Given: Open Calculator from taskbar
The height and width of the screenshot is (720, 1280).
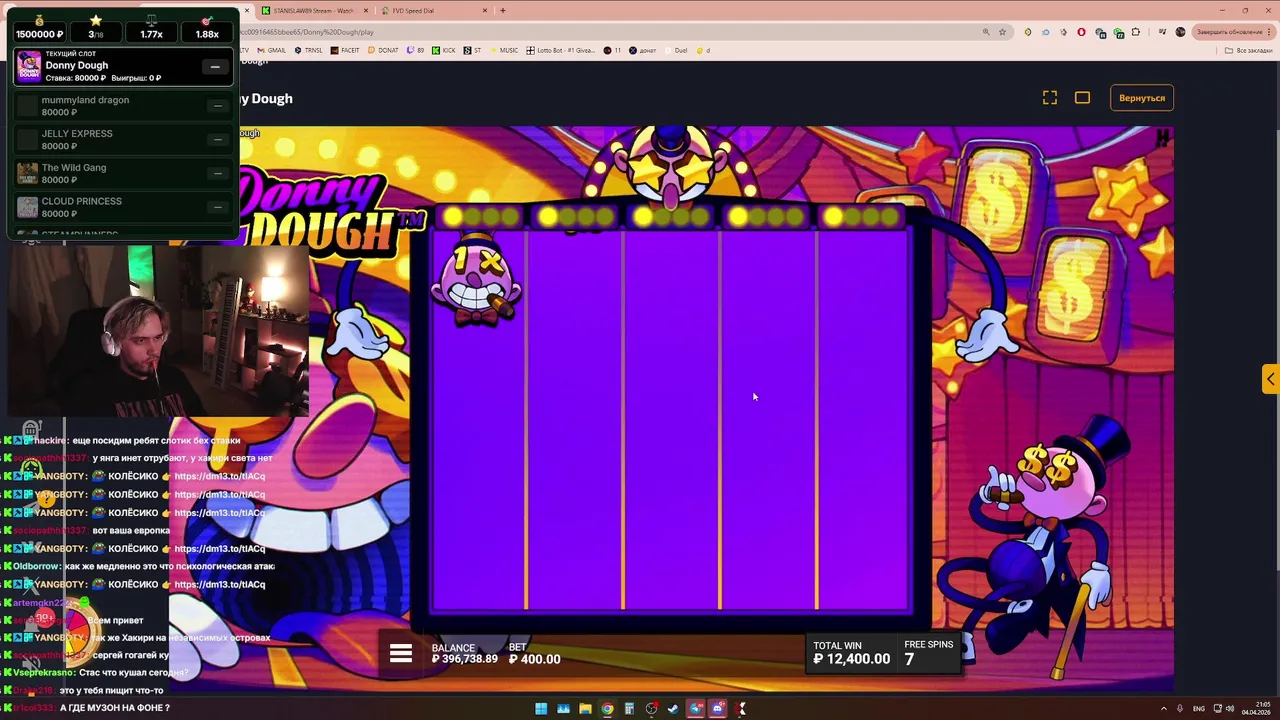Looking at the screenshot, I should click(629, 709).
